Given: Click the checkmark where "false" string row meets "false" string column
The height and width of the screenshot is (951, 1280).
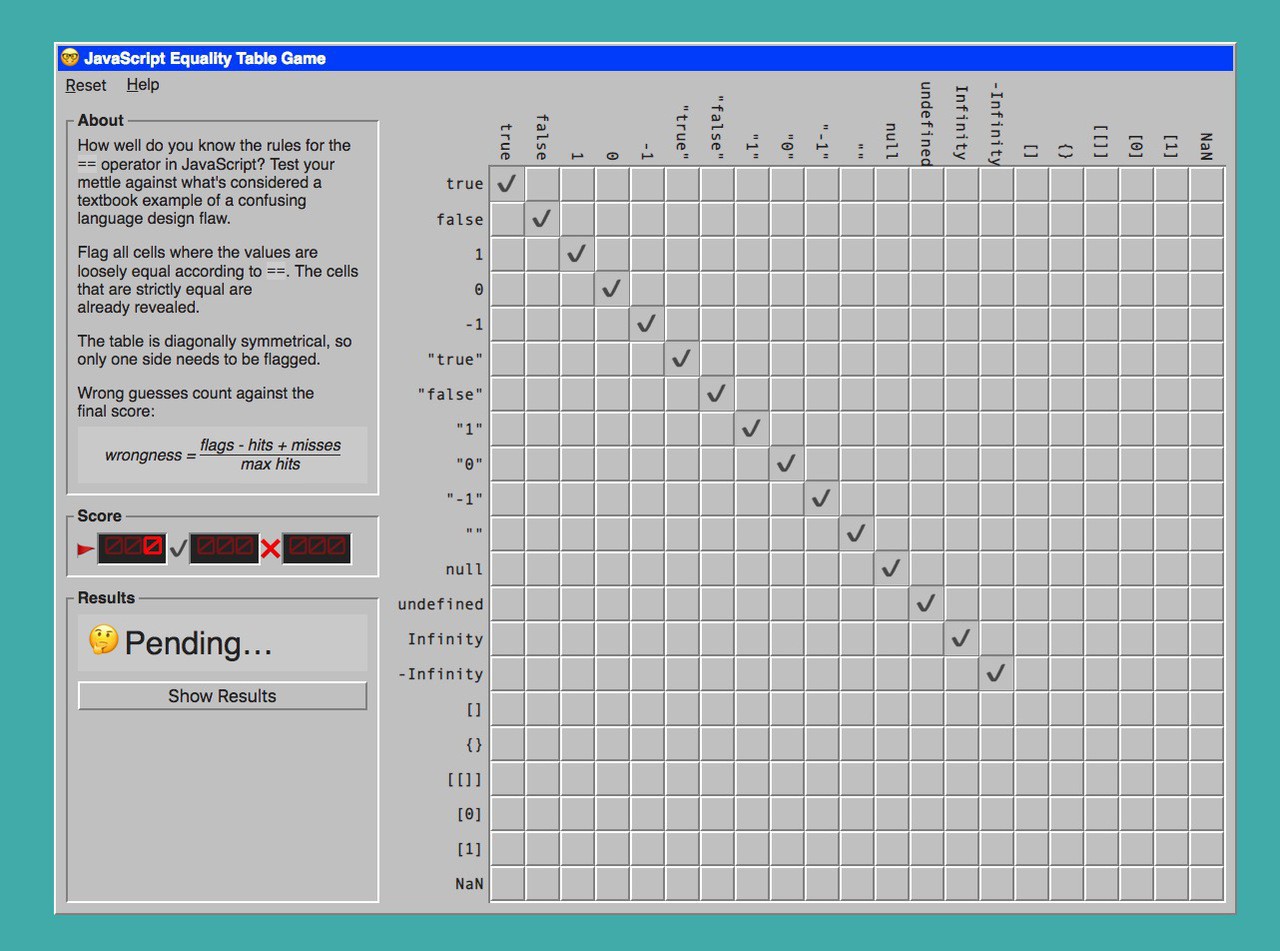Looking at the screenshot, I should 717,394.
